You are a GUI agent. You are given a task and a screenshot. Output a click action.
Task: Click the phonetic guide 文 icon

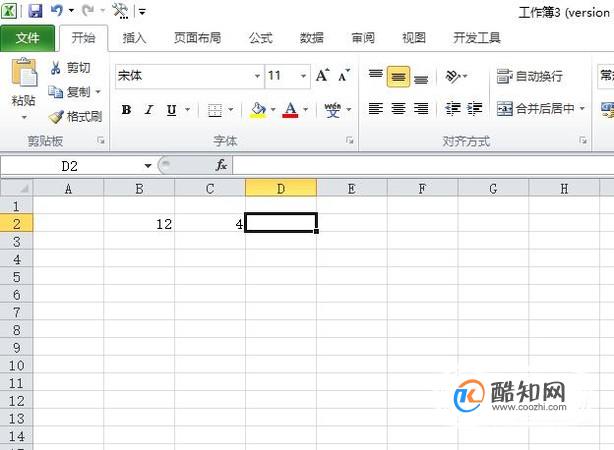332,110
